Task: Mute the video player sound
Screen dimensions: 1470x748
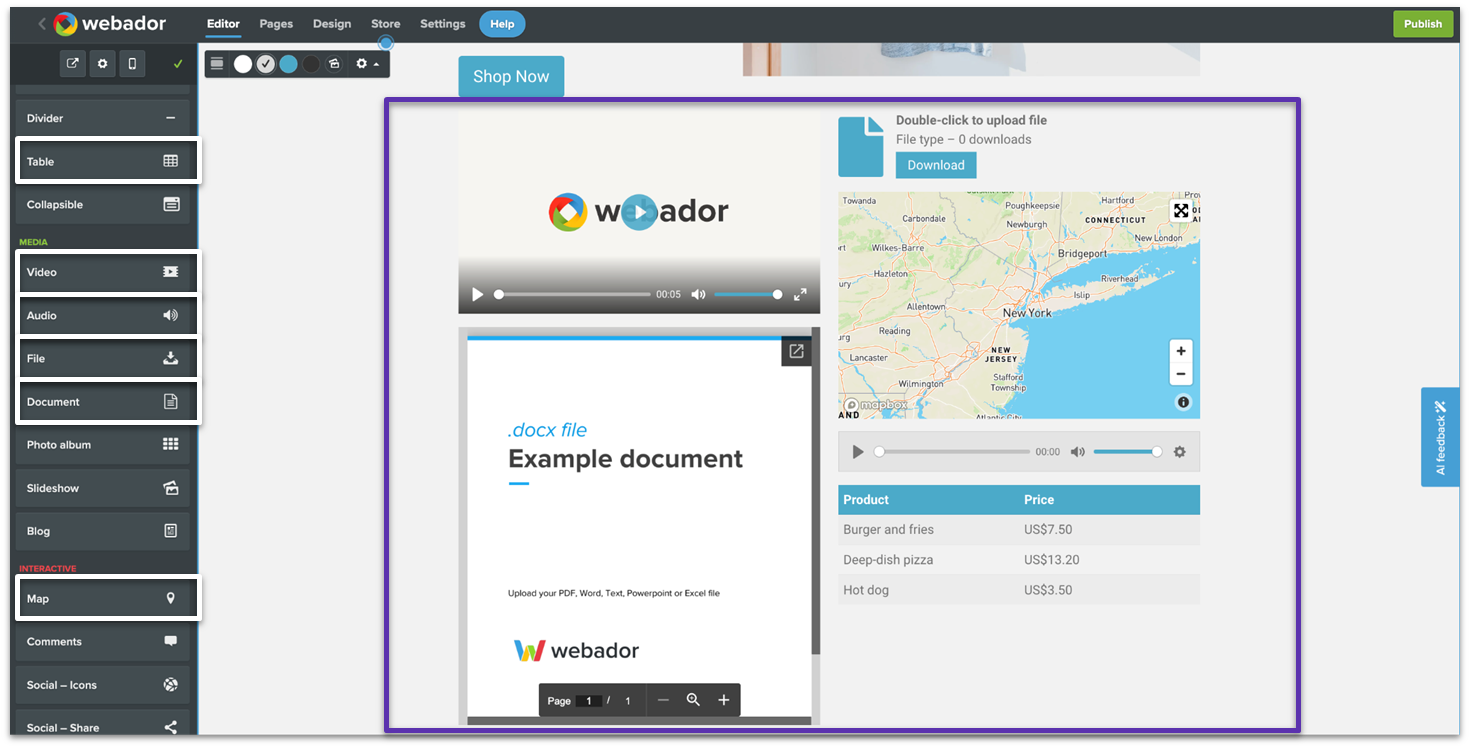Action: pos(698,294)
